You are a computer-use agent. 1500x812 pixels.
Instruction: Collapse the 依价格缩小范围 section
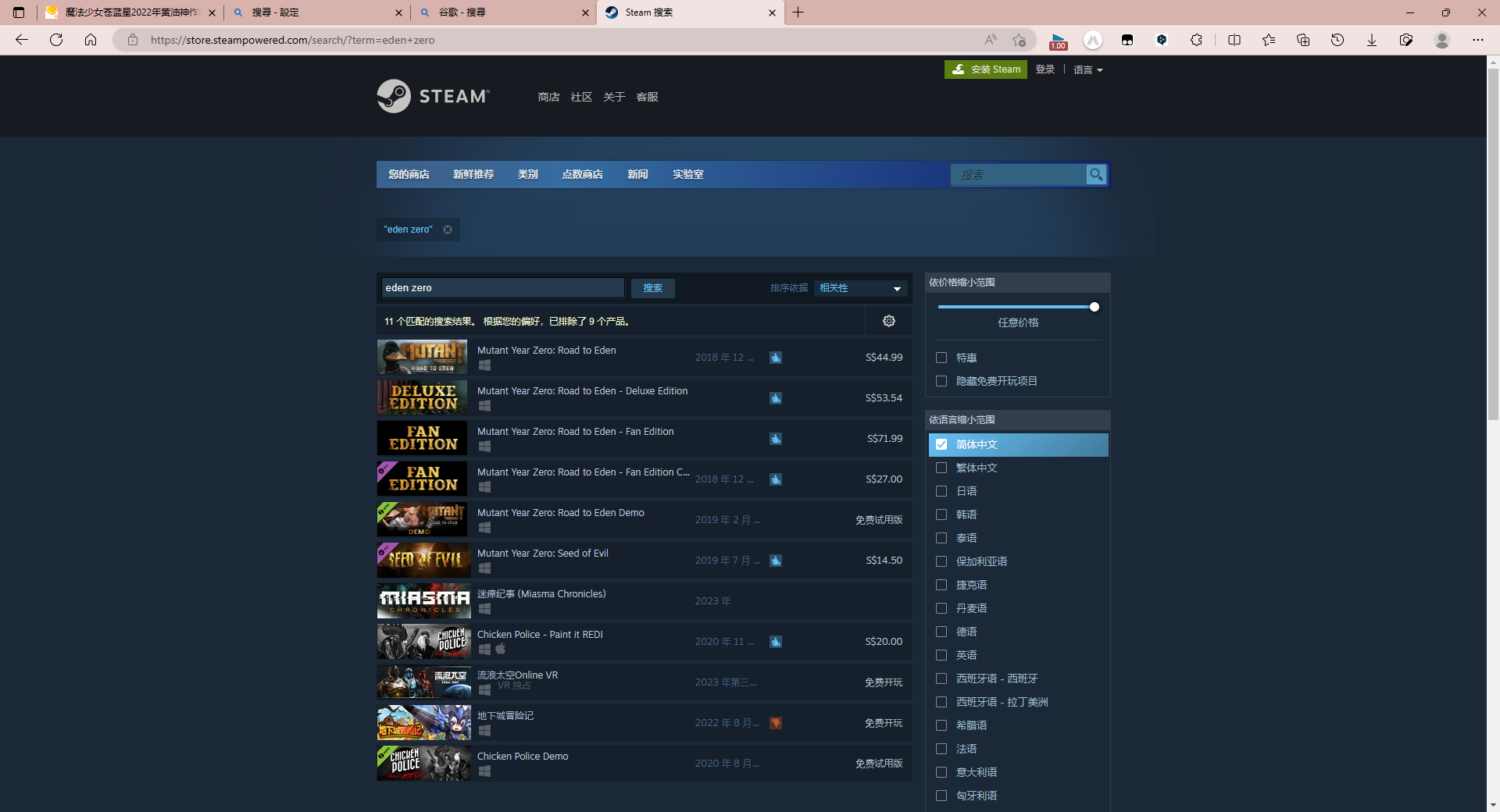pos(1017,283)
